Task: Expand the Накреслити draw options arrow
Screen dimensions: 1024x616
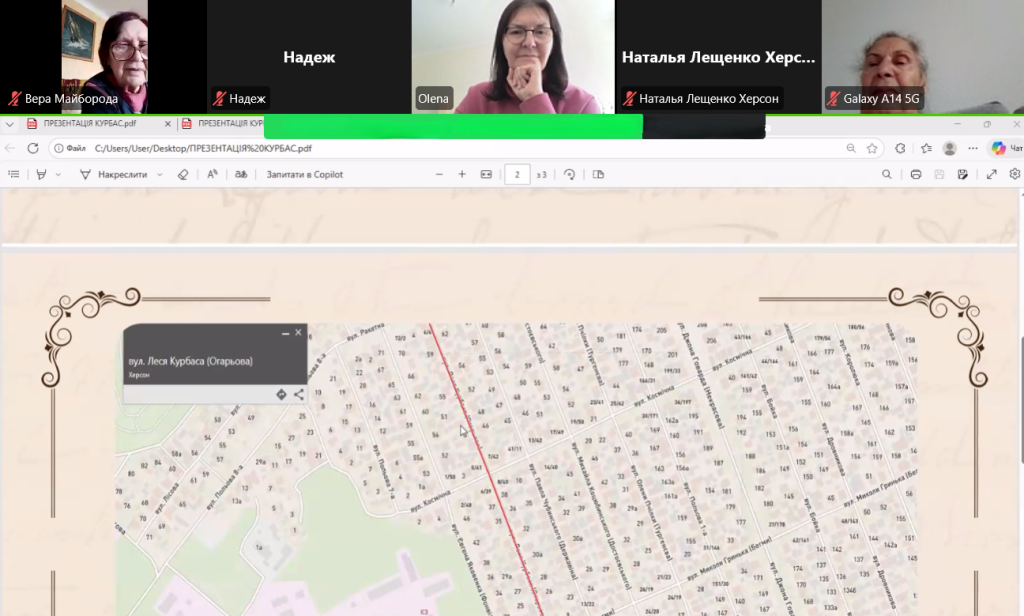Action: (x=160, y=174)
